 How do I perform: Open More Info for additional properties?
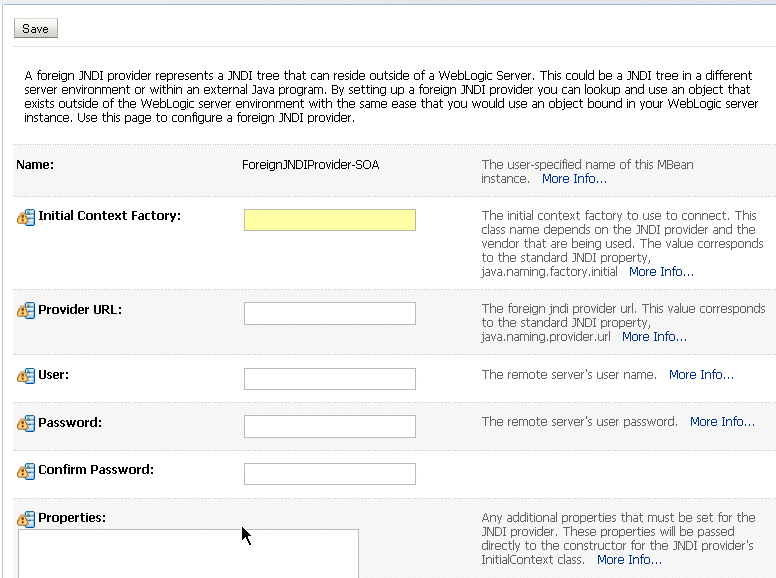629,560
